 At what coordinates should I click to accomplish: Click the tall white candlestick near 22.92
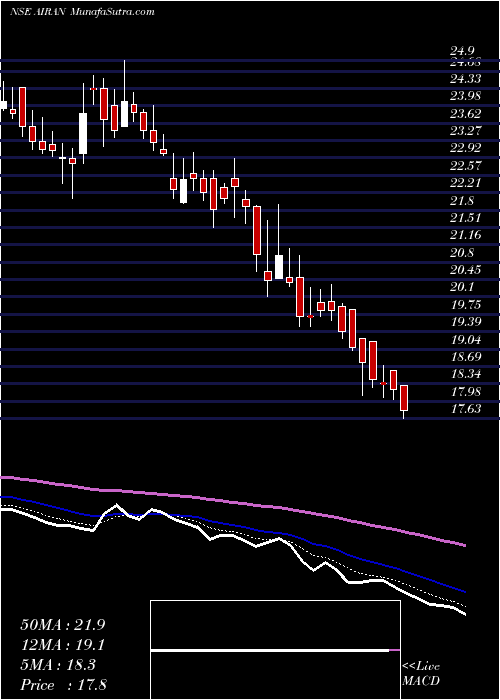tap(83, 133)
